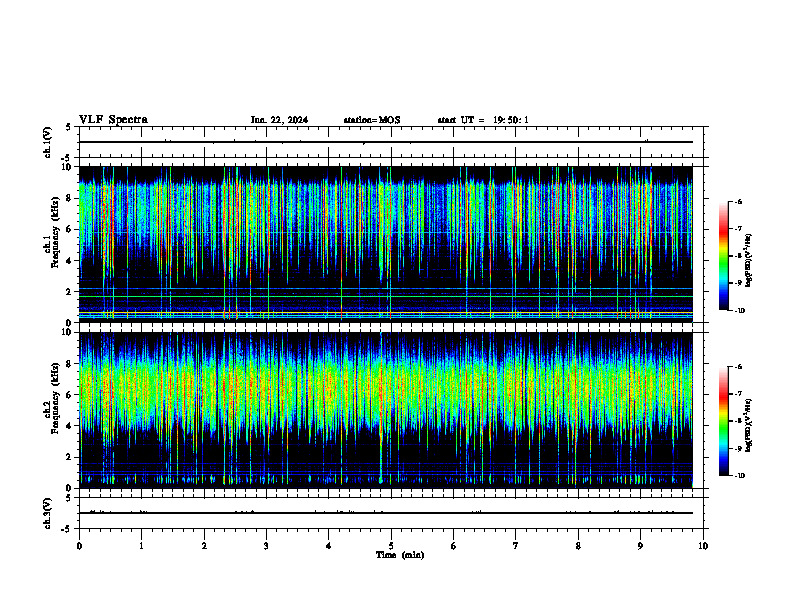Click the "ch.3(V)" axis label
The height and width of the screenshot is (612, 792).
(47, 513)
